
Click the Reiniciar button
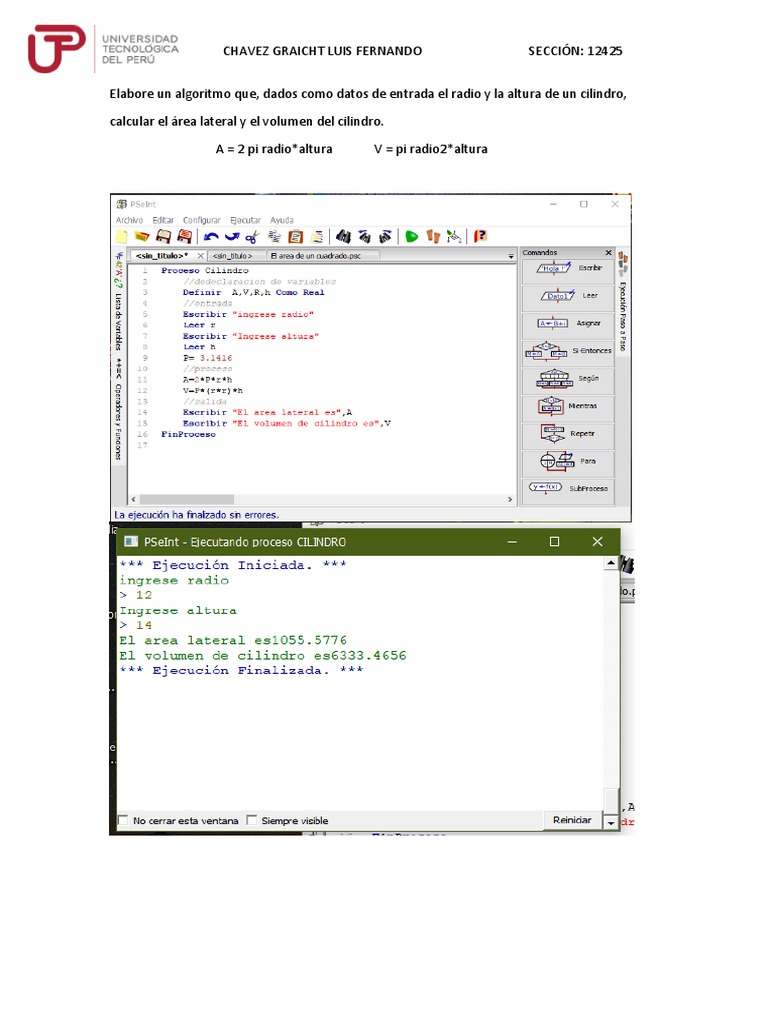pyautogui.click(x=572, y=820)
